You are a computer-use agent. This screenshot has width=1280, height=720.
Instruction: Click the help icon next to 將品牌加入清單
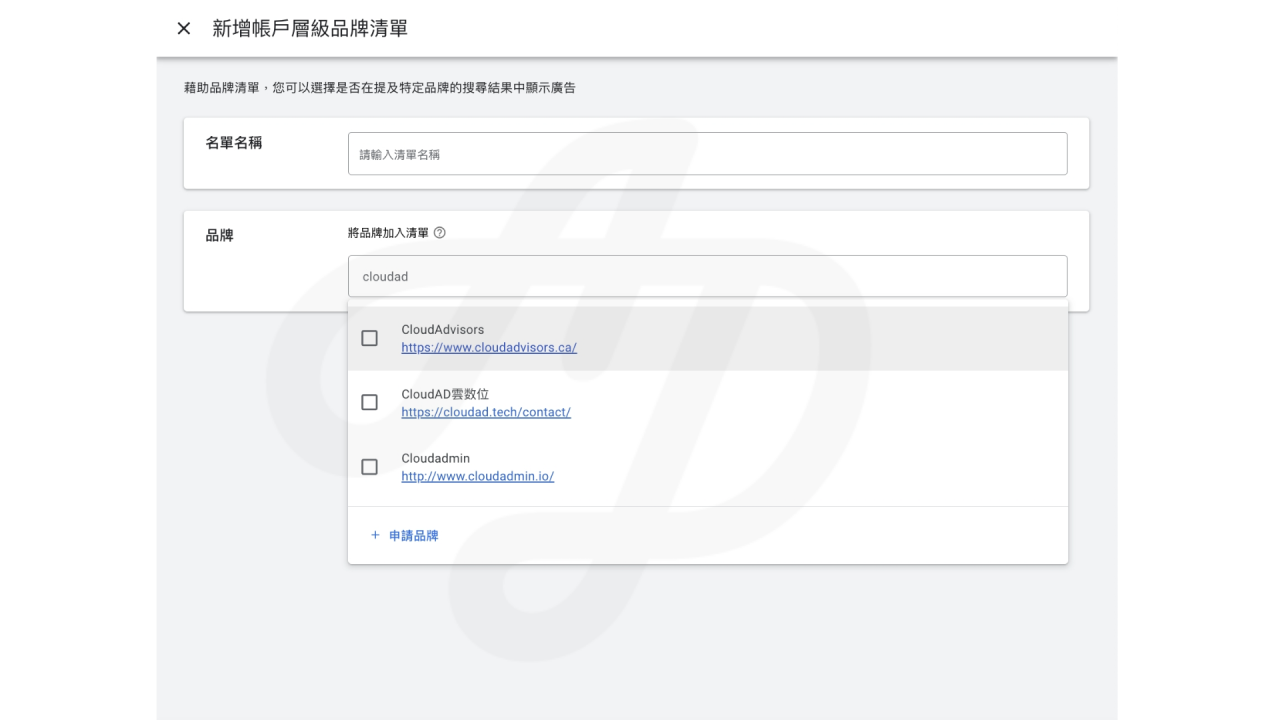(x=440, y=233)
